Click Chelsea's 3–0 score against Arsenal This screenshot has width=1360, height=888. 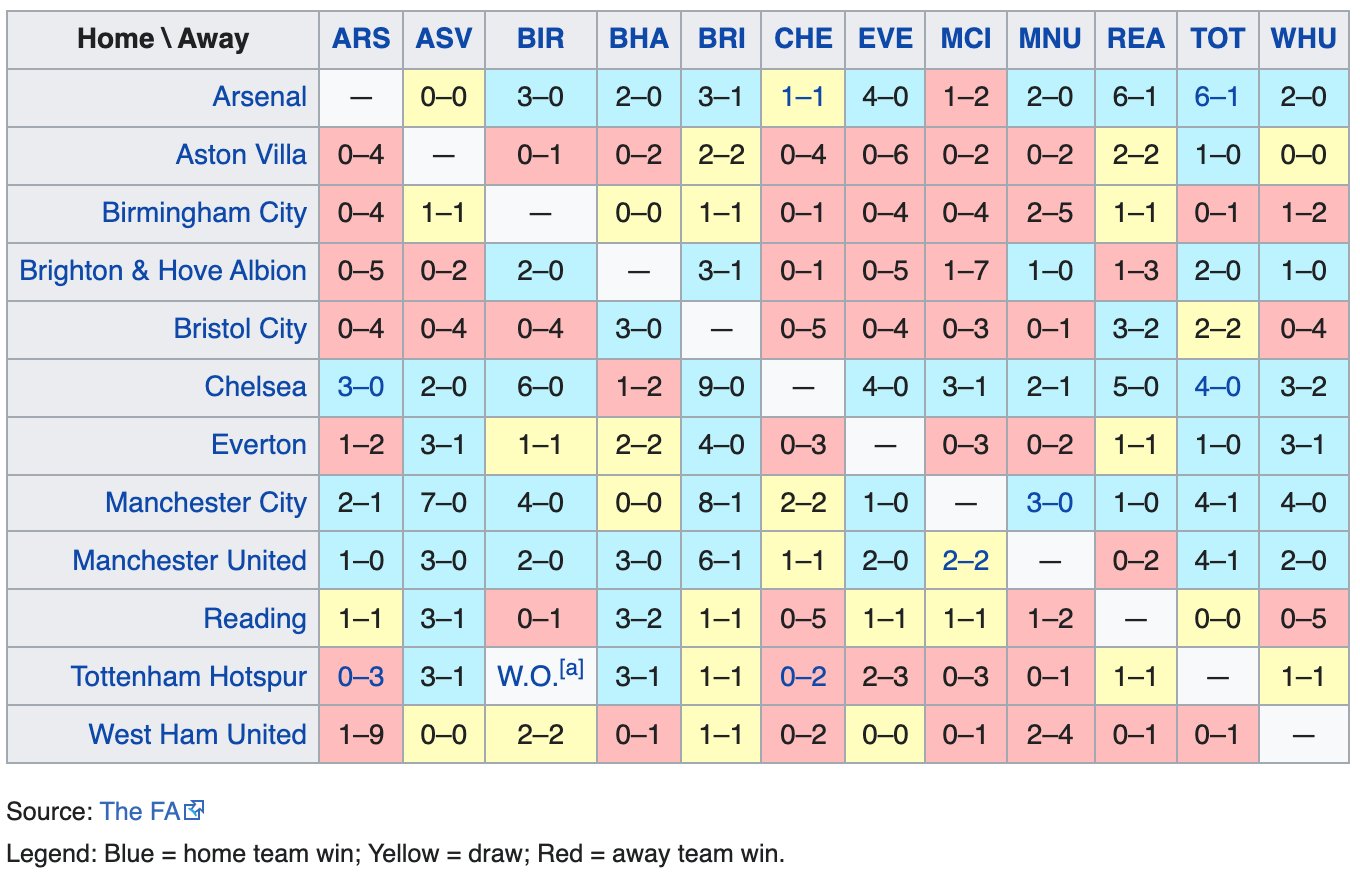click(x=361, y=387)
